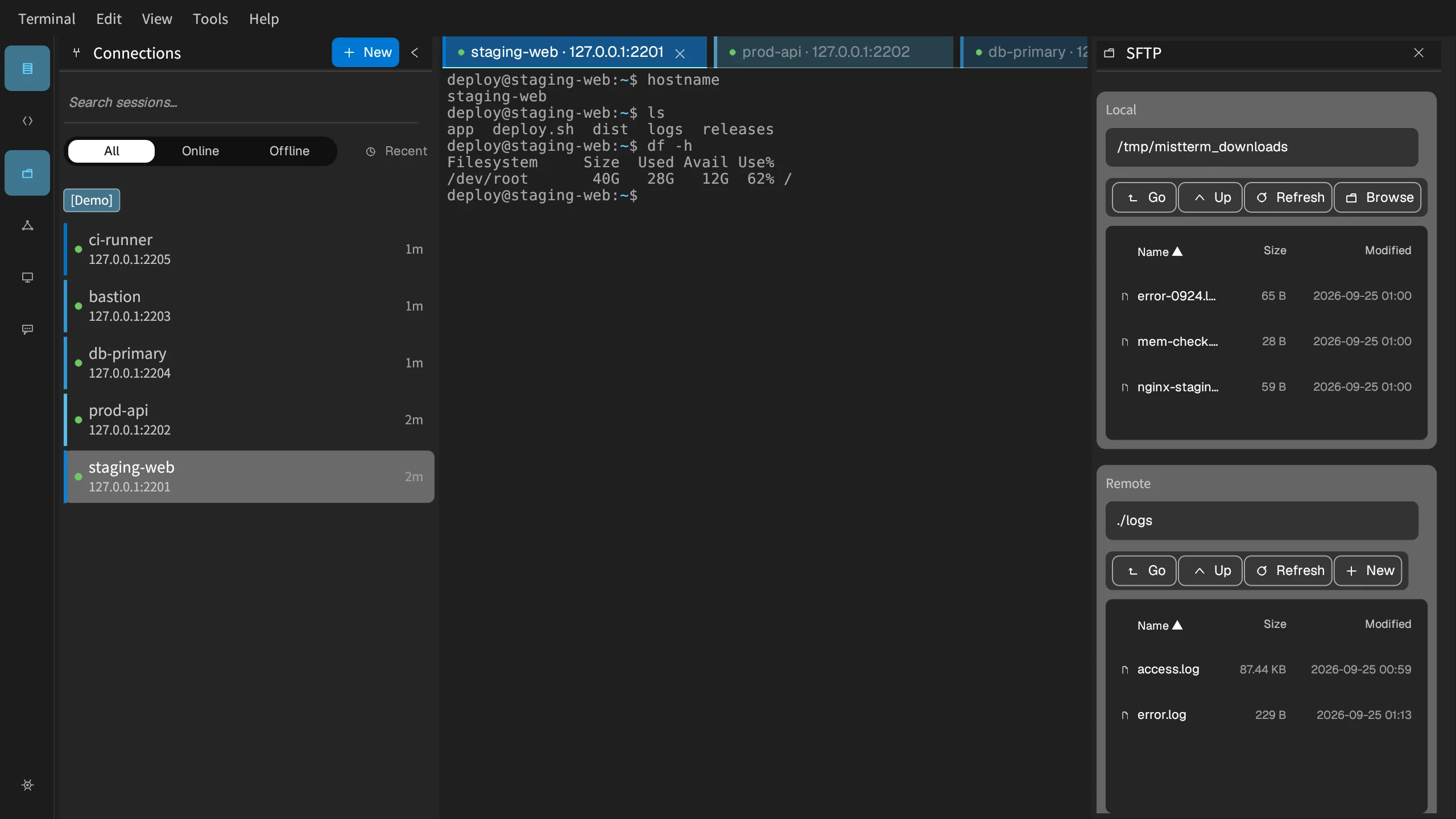
Task: Open the code snippets sidebar icon
Action: [x=27, y=121]
